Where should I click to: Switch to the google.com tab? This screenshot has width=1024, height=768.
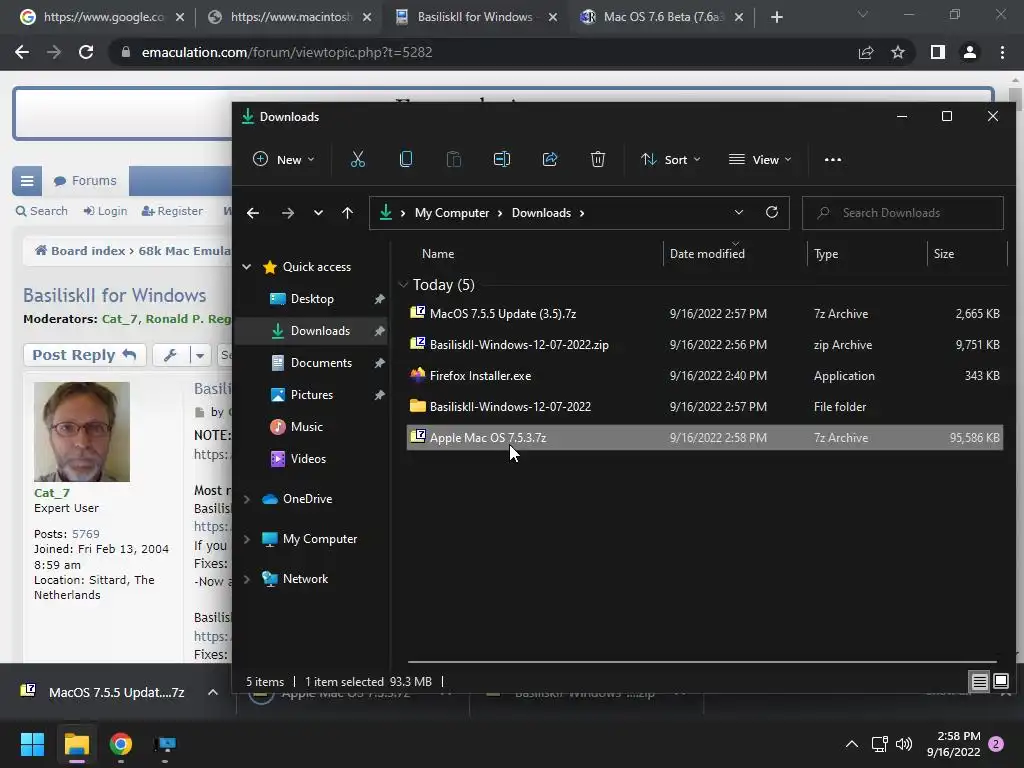click(x=103, y=17)
